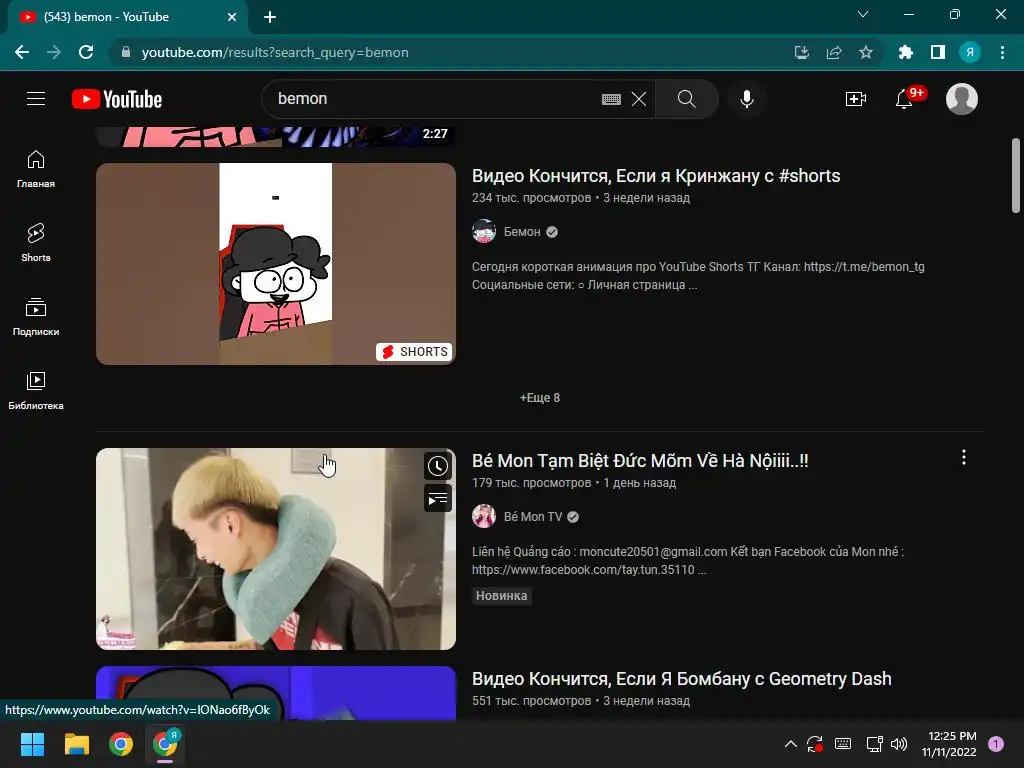Open notifications bell with 9+ badge
1024x768 pixels.
point(904,99)
